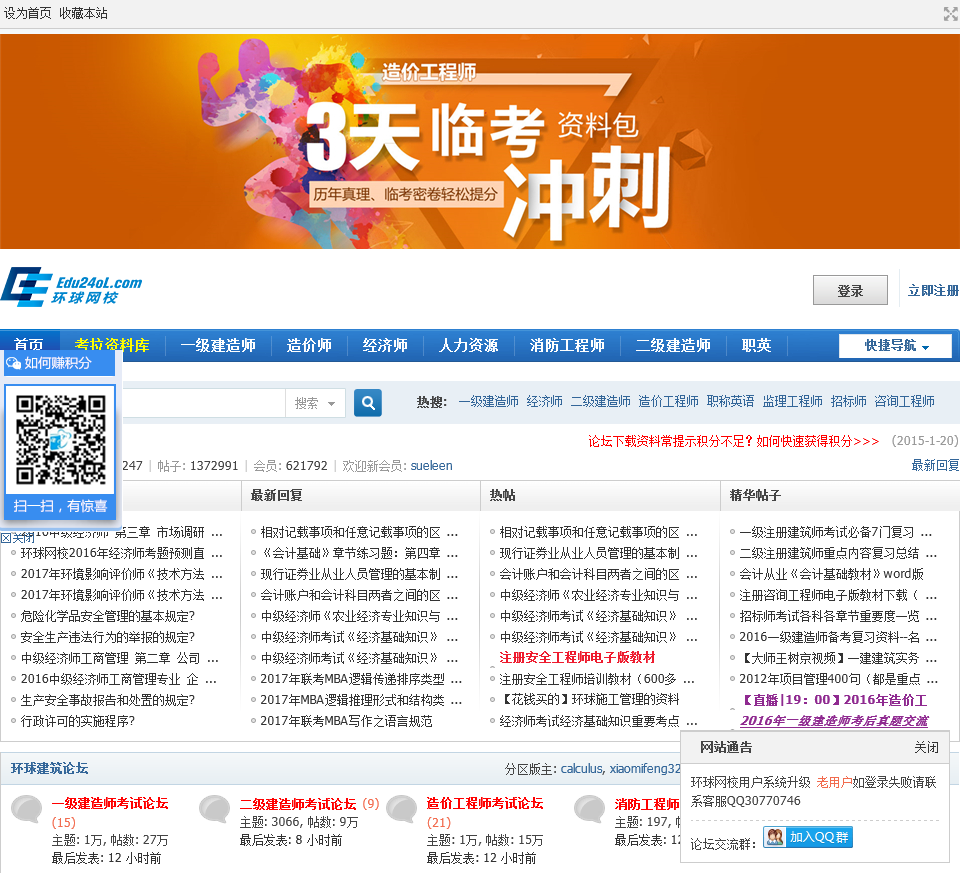This screenshot has height=873, width=960.
Task: Click the 登录 button
Action: click(850, 290)
